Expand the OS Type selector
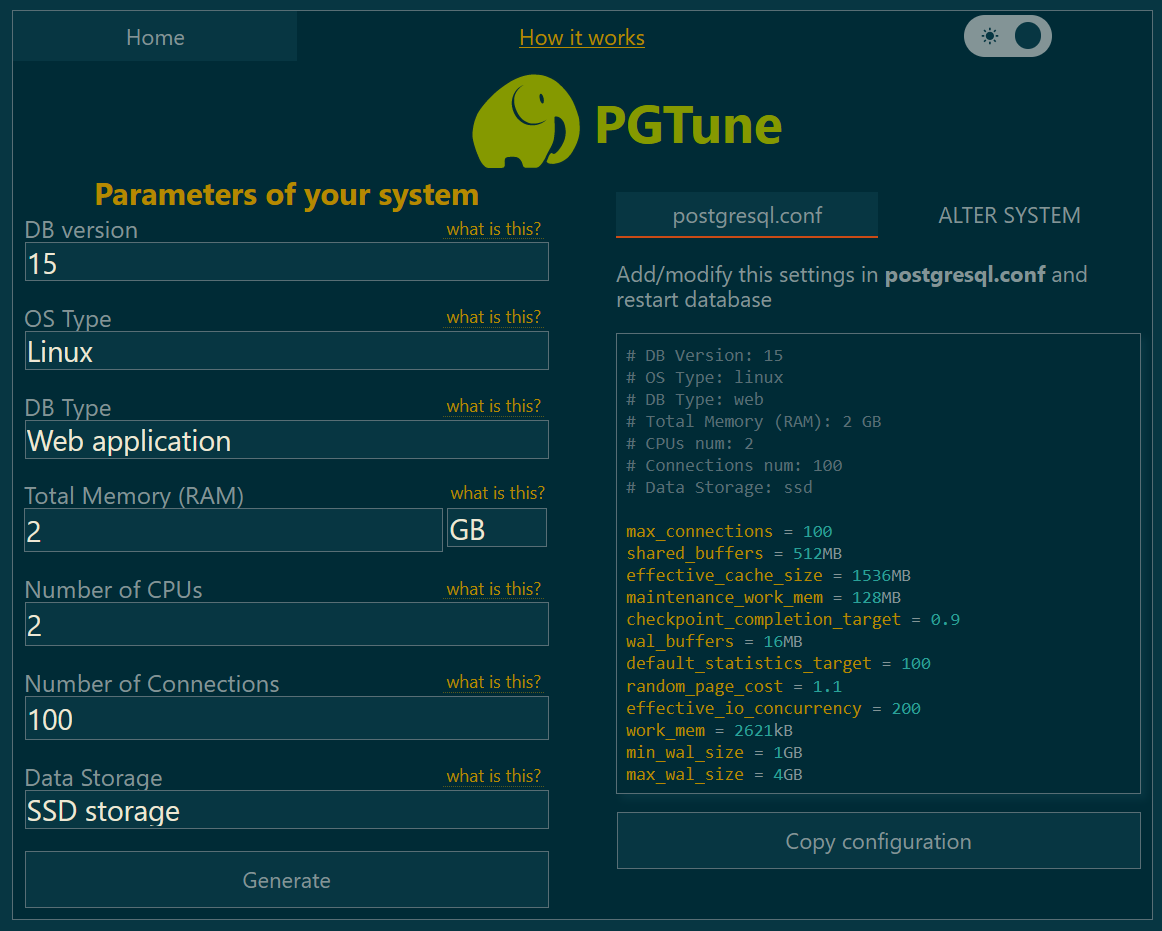The image size is (1162, 931). [286, 351]
